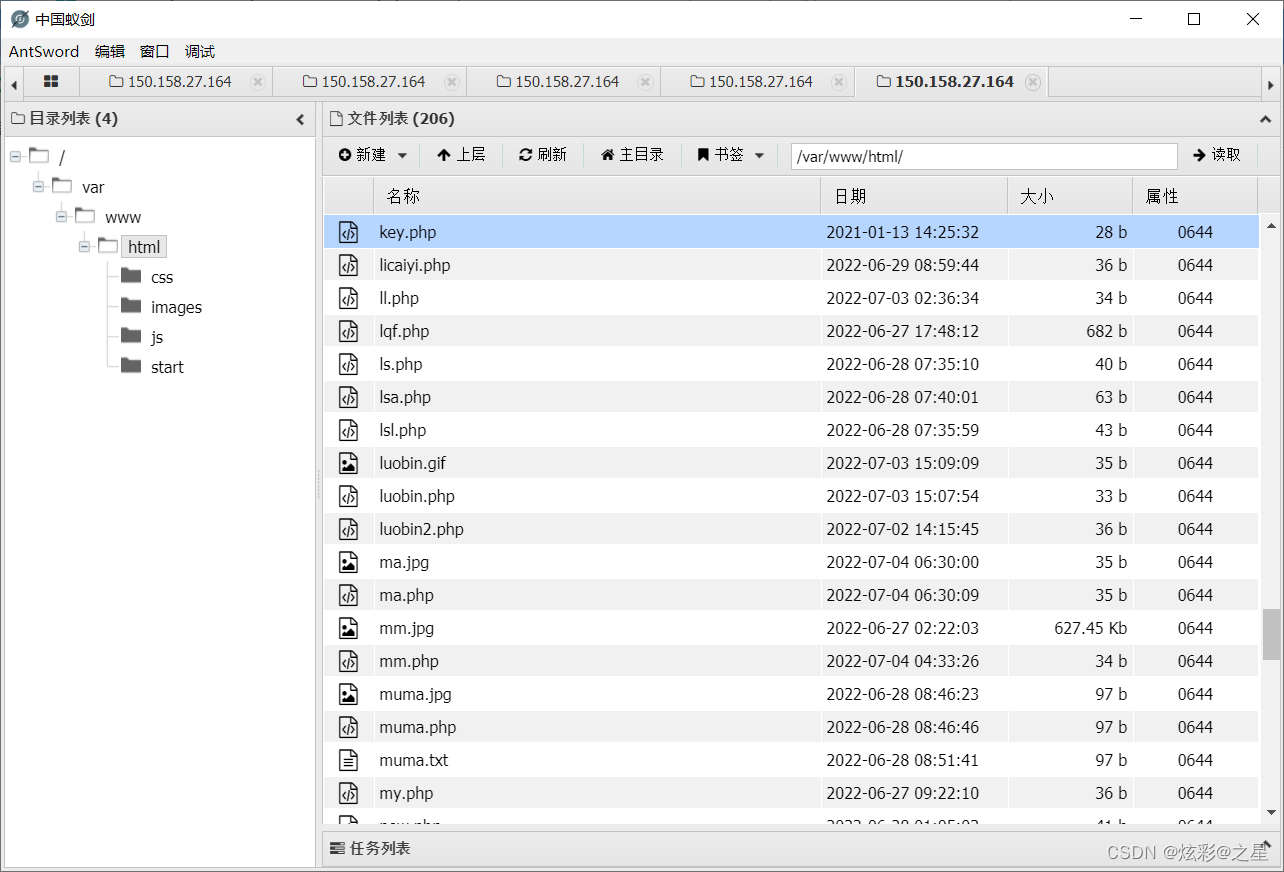Collapse the html tree node
The image size is (1284, 872).
85,247
